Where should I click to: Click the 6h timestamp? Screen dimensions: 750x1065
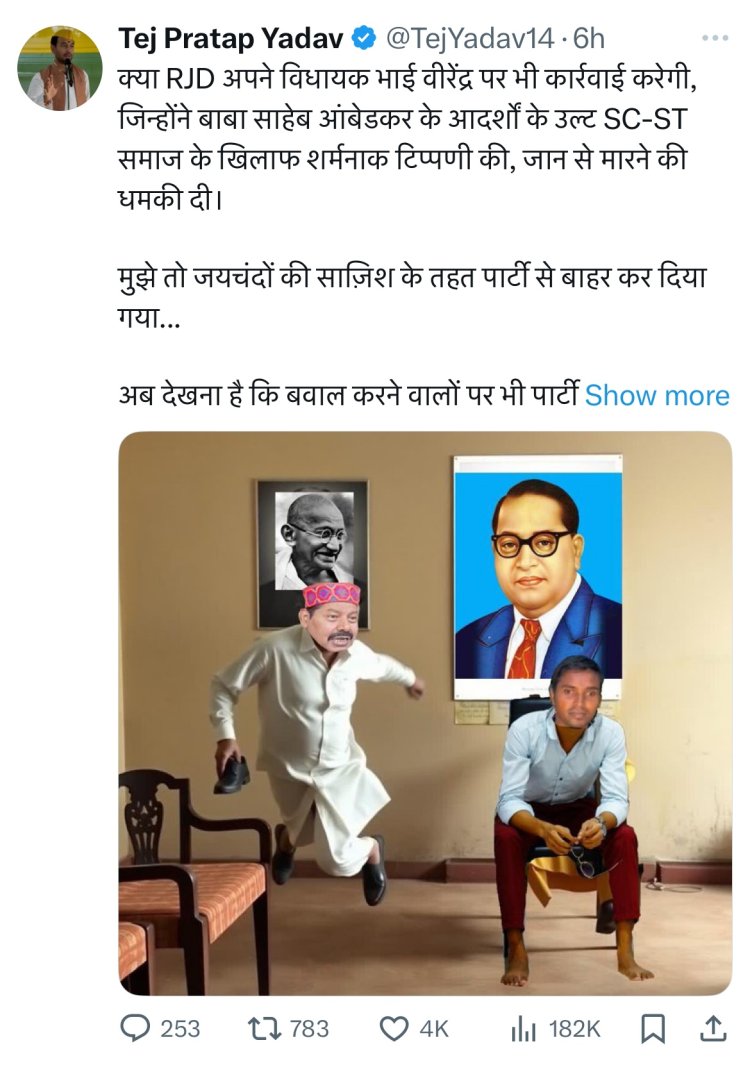pos(588,39)
